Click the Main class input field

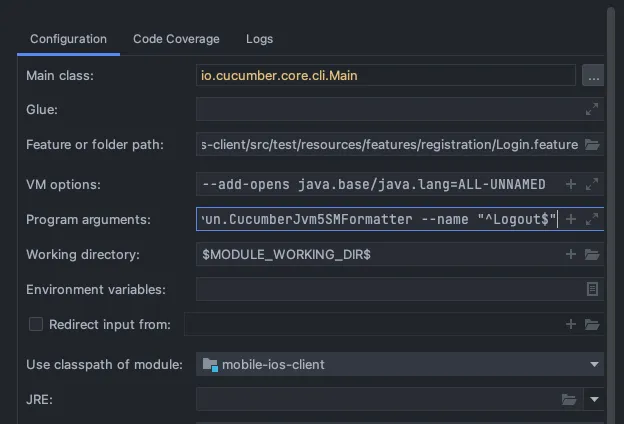click(386, 75)
